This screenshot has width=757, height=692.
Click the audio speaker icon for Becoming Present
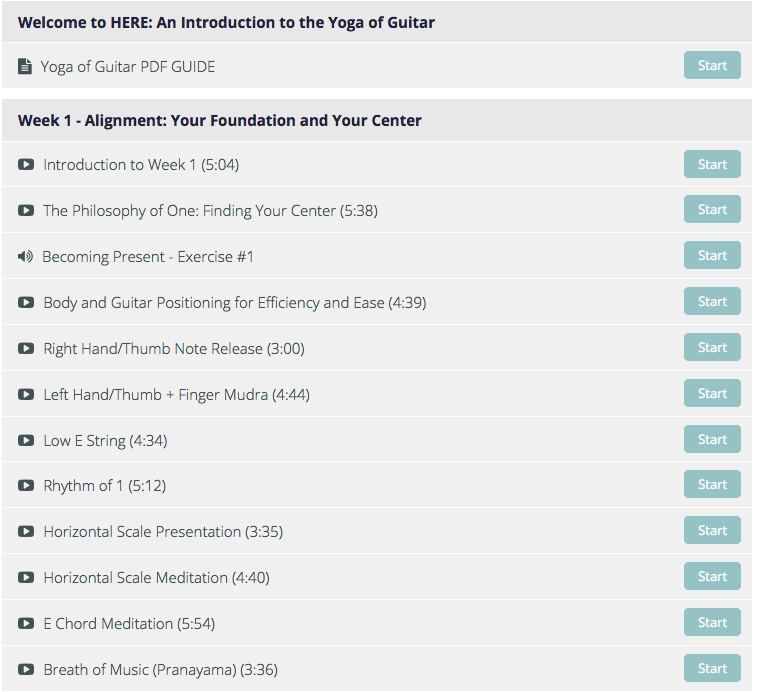[26, 256]
